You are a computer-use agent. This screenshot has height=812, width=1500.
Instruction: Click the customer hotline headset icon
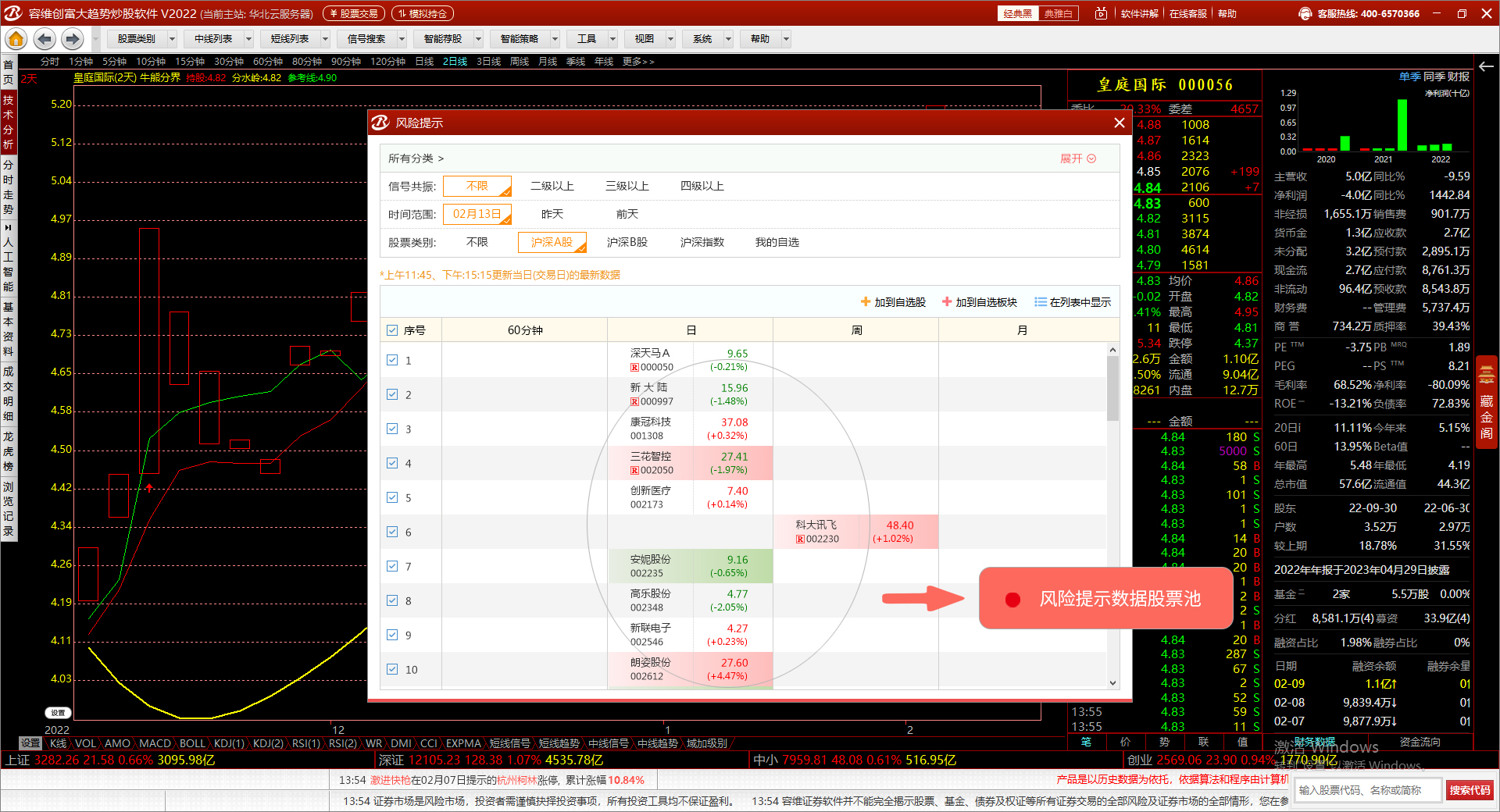point(1305,13)
